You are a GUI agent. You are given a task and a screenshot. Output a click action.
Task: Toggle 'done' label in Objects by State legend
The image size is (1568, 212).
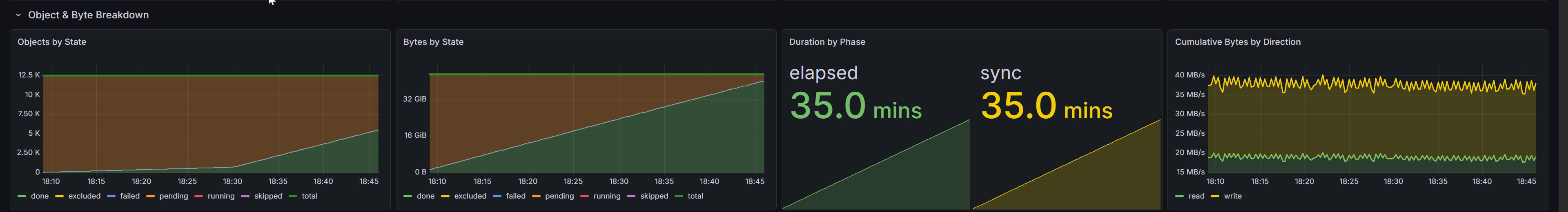coord(40,196)
